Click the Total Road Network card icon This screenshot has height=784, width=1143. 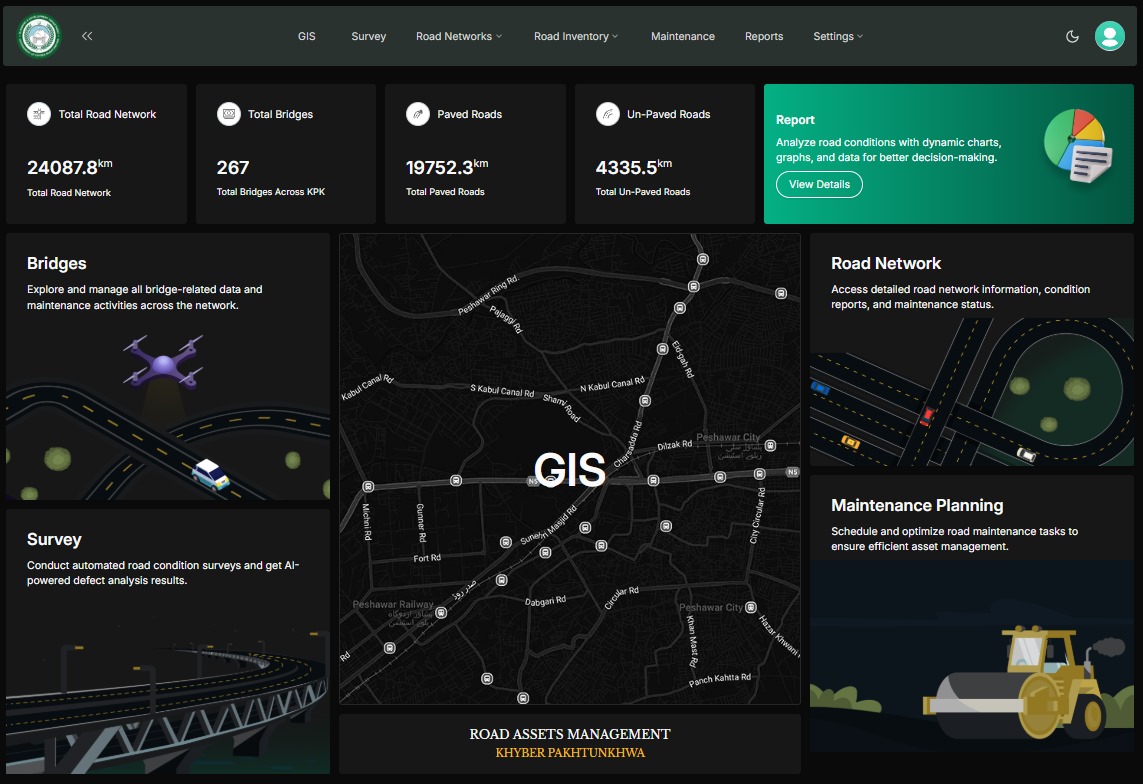39,114
